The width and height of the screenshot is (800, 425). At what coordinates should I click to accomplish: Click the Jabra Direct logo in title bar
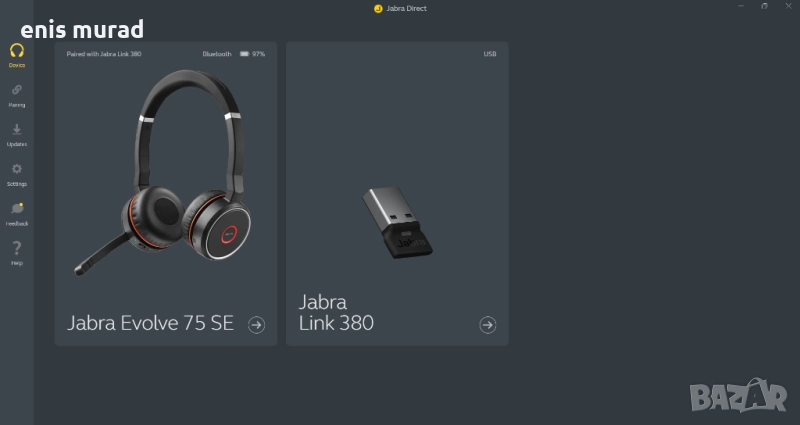point(378,9)
